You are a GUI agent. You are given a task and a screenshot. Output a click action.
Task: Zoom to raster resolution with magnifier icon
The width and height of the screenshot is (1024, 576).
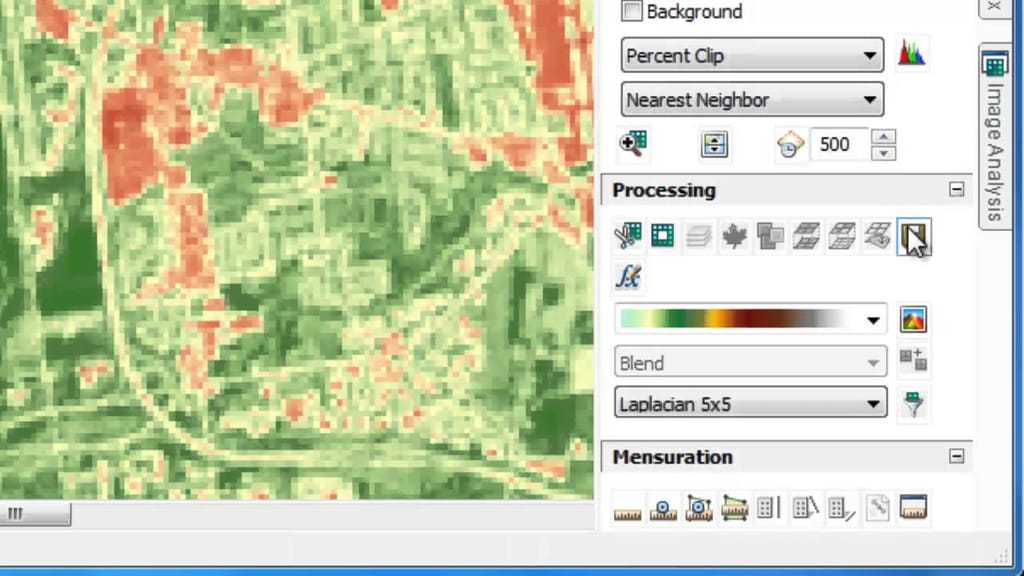point(634,144)
